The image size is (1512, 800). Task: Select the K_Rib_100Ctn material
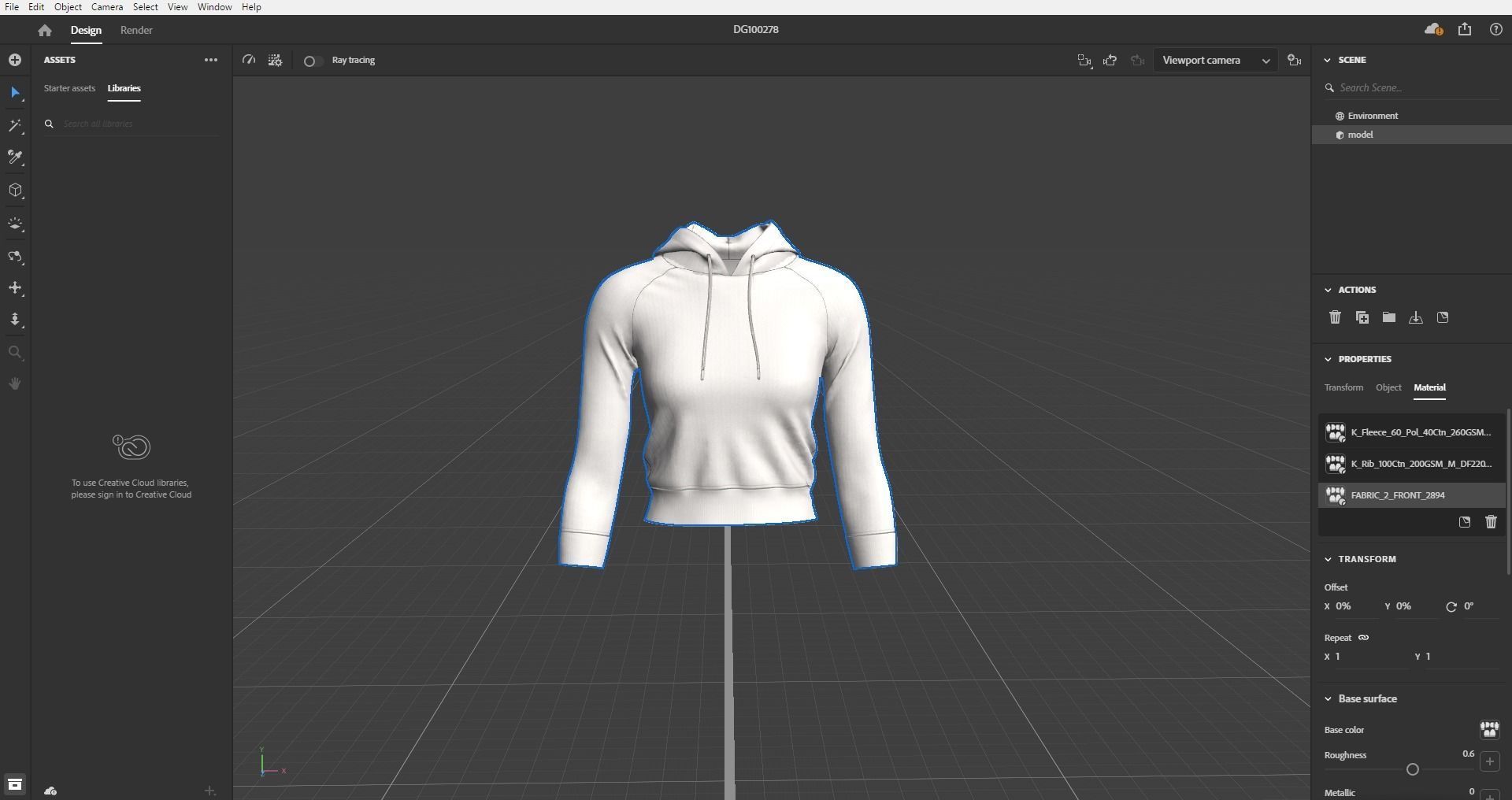[1411, 464]
